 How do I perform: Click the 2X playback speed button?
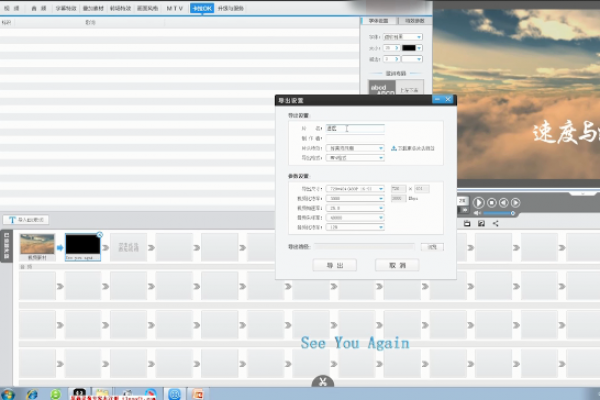[x=462, y=201]
